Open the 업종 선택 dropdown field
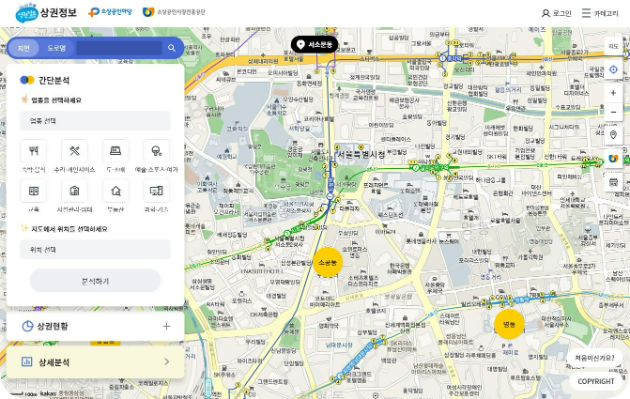 (x=95, y=121)
